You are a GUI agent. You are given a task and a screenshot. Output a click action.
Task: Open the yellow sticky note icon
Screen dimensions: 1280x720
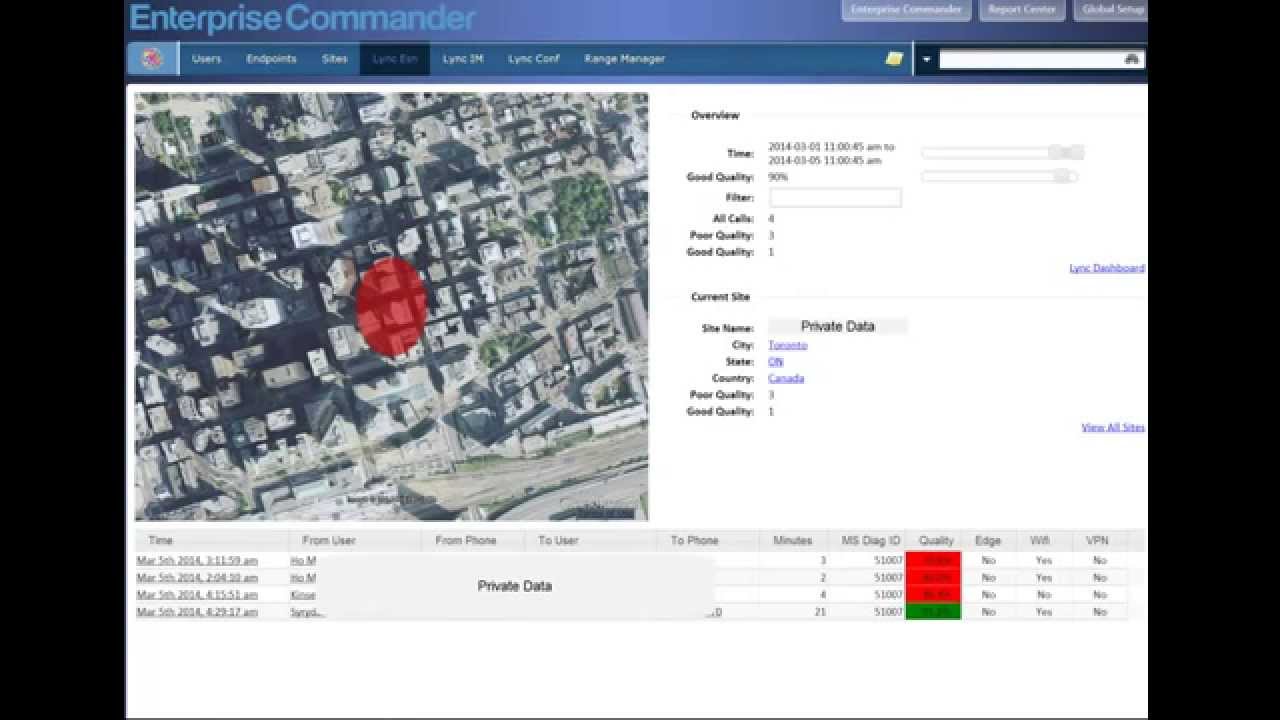pyautogui.click(x=894, y=59)
